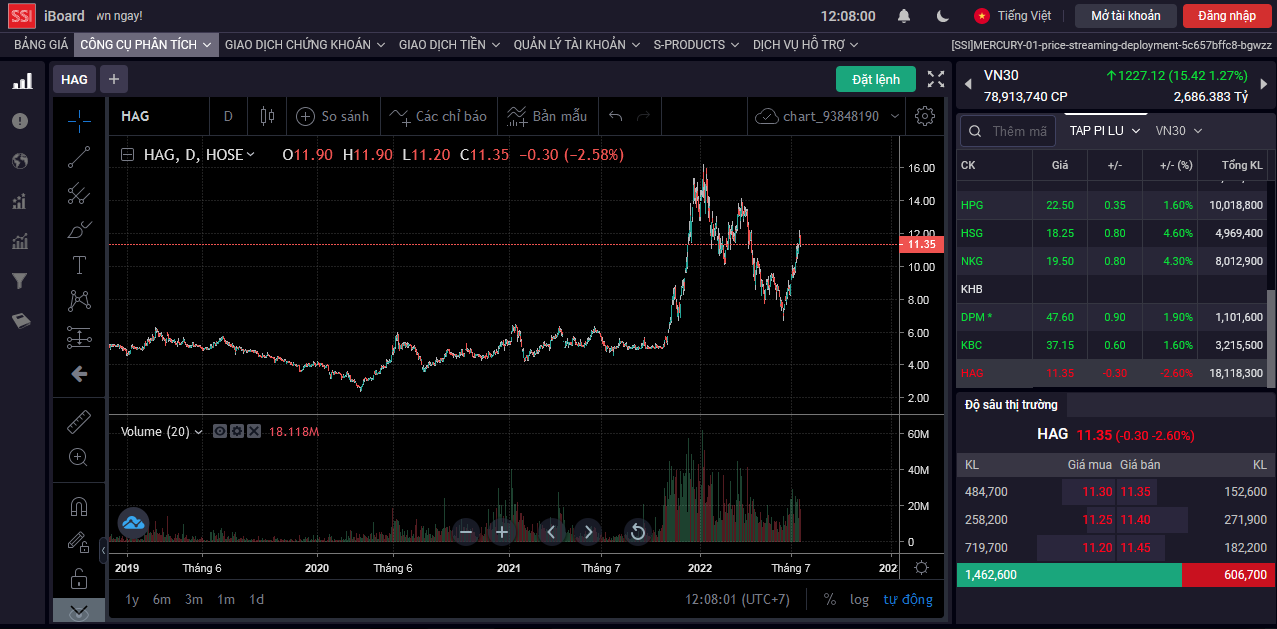
Task: Add a new chart tab with plus
Action: pyautogui.click(x=113, y=79)
